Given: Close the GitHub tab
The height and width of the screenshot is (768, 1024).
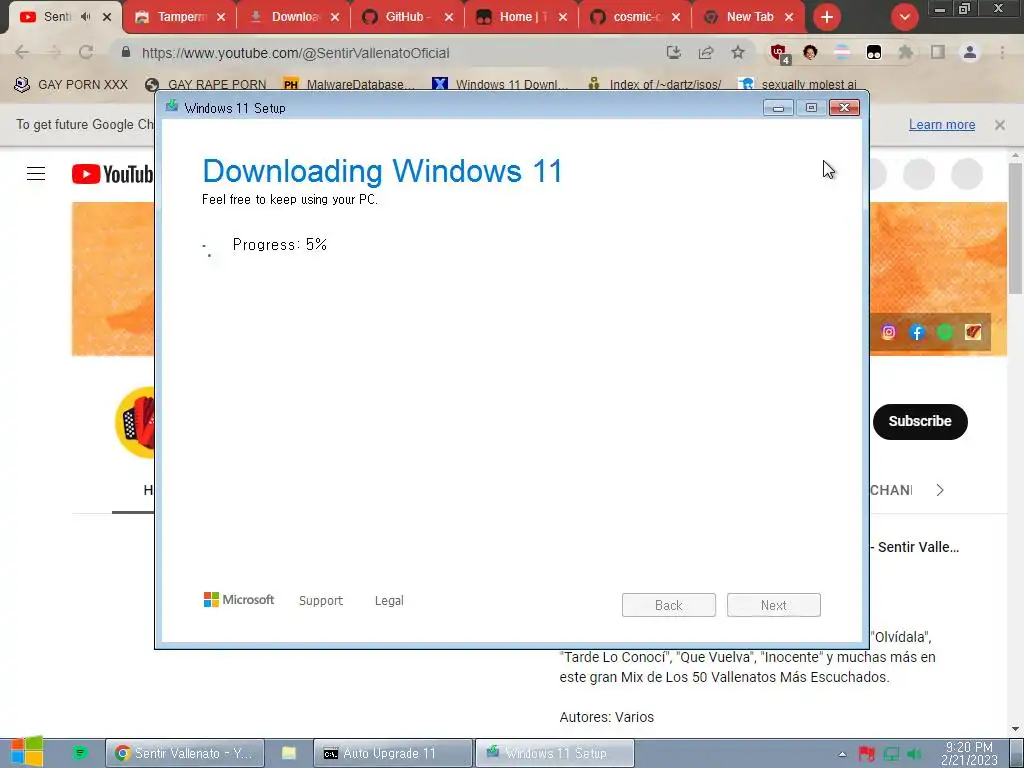Looking at the screenshot, I should click(x=449, y=17).
